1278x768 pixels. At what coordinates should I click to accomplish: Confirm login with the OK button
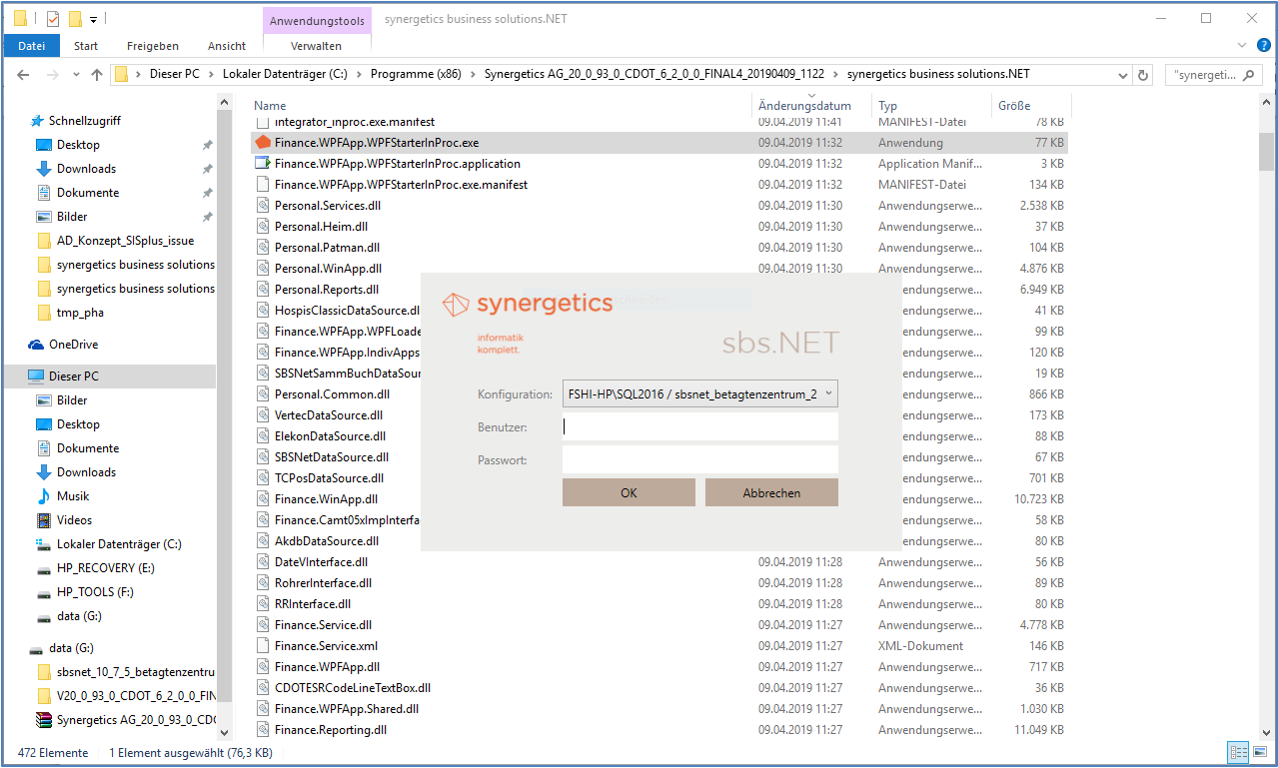click(x=628, y=492)
